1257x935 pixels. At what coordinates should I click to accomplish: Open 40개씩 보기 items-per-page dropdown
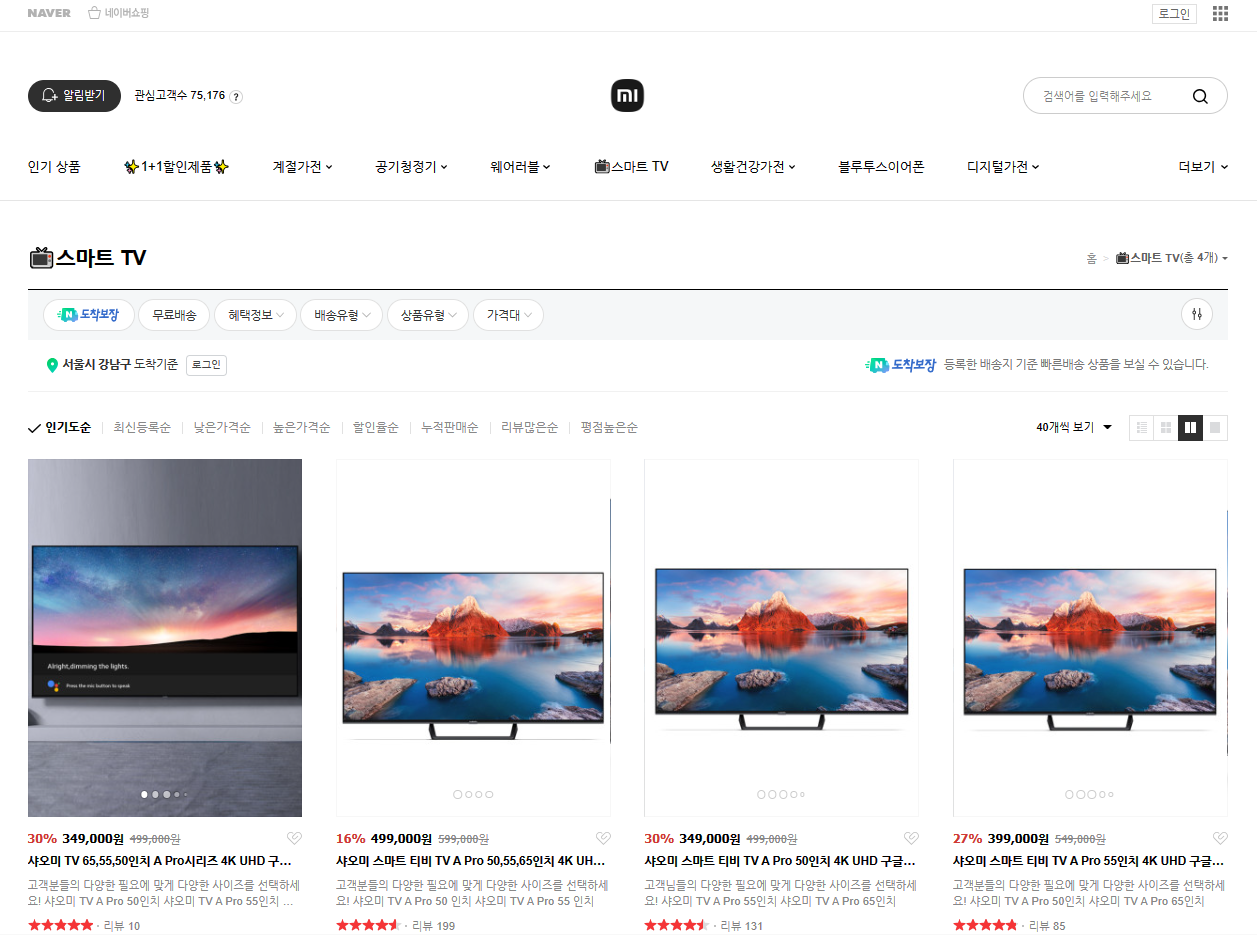tap(1074, 428)
